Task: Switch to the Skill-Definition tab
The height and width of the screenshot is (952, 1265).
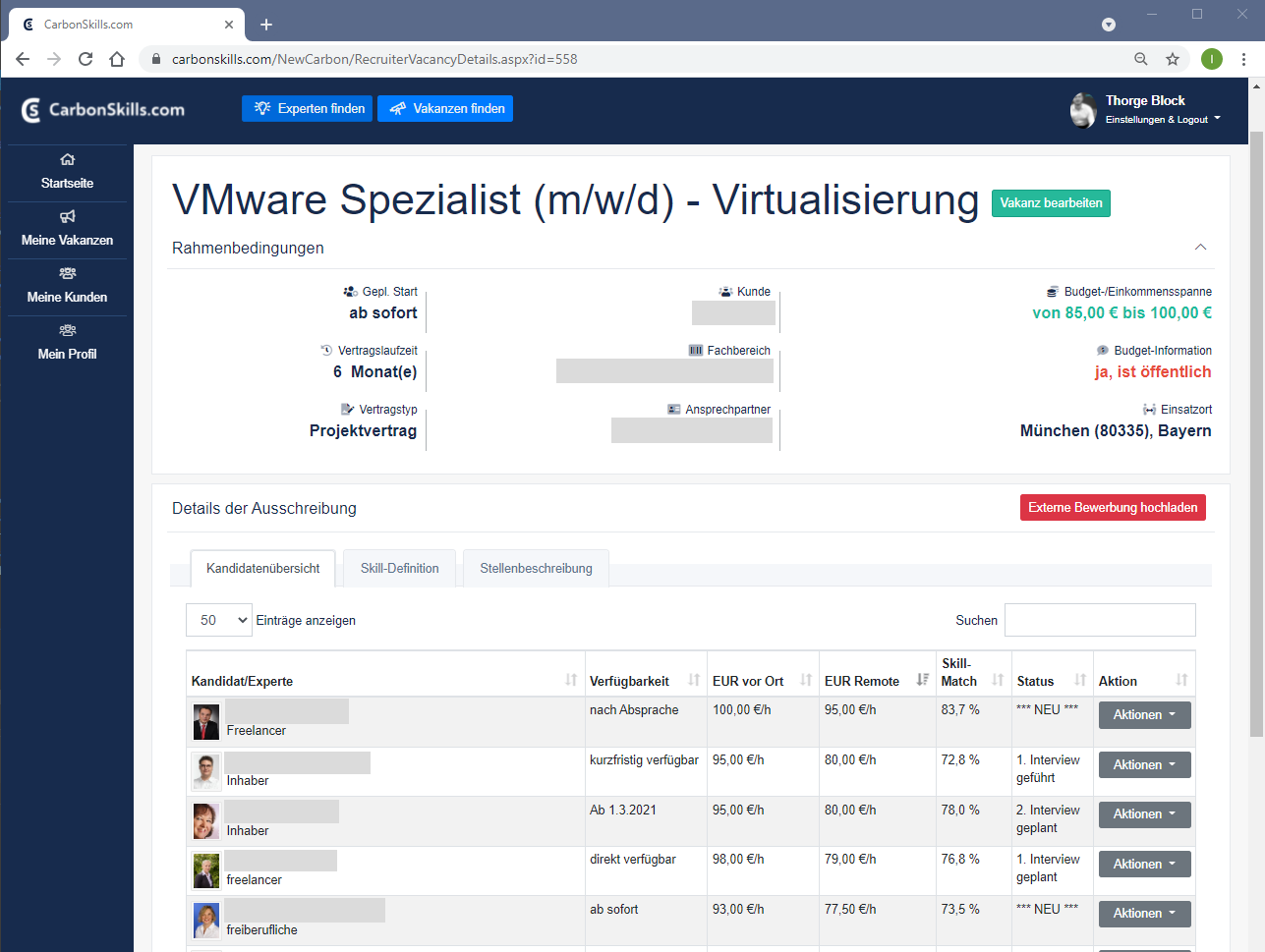Action: [399, 569]
